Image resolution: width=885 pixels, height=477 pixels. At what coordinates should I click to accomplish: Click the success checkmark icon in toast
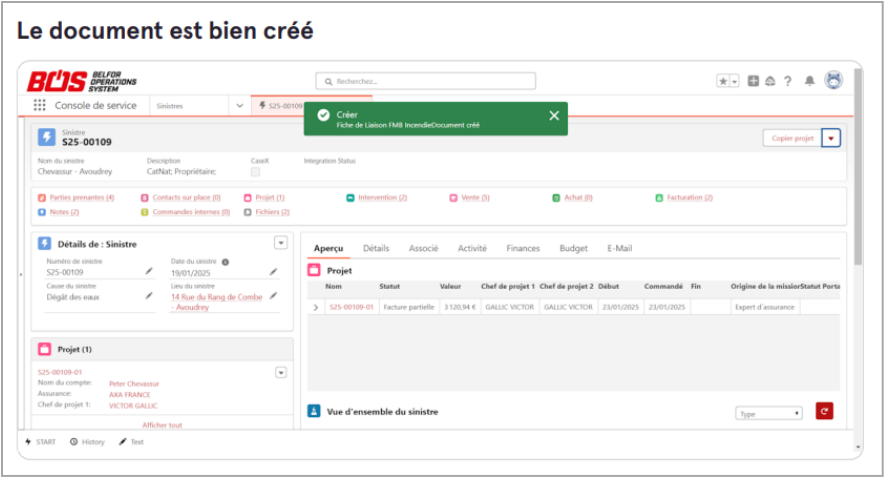point(323,115)
